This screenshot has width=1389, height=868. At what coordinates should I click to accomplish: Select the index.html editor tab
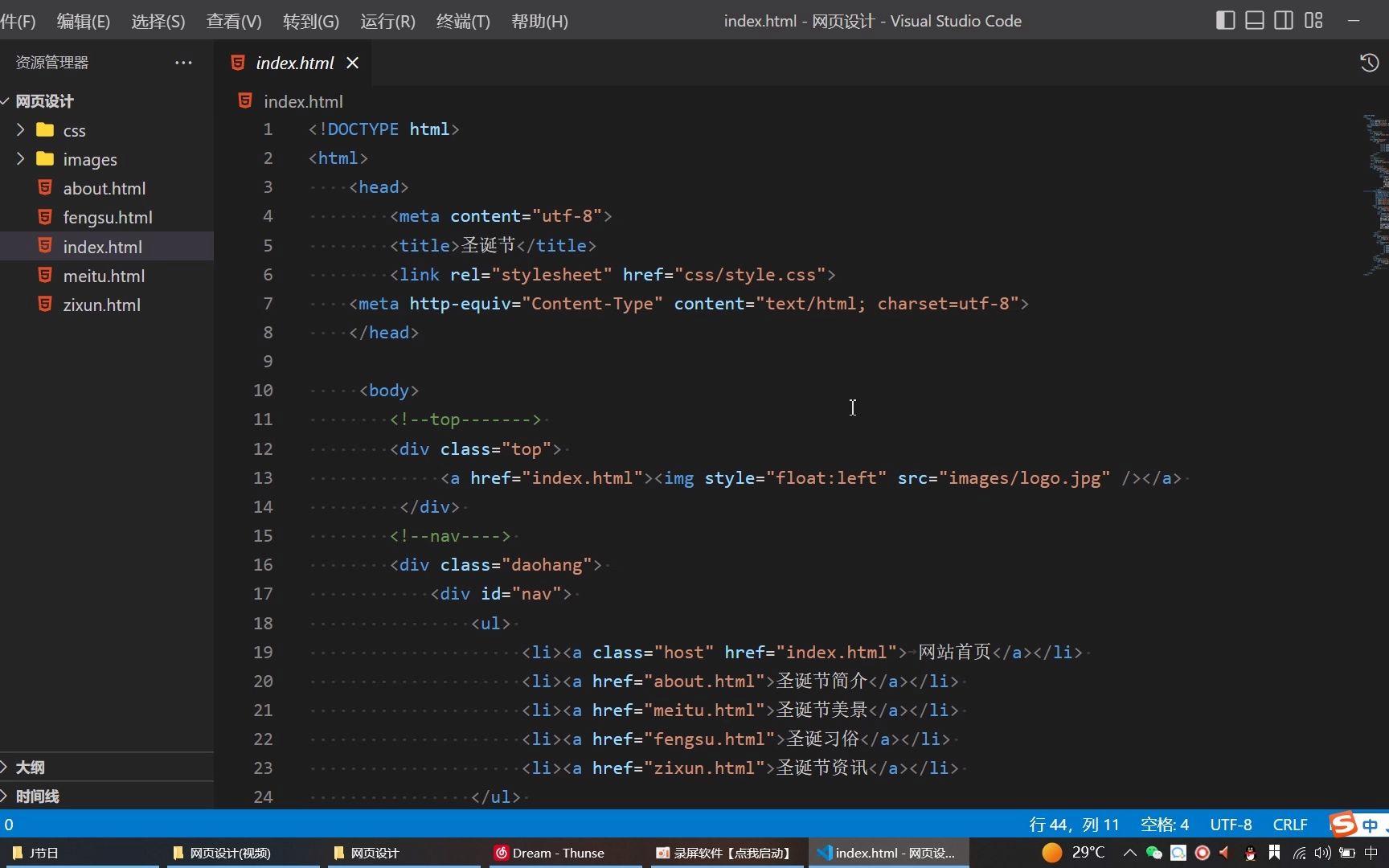pyautogui.click(x=293, y=63)
